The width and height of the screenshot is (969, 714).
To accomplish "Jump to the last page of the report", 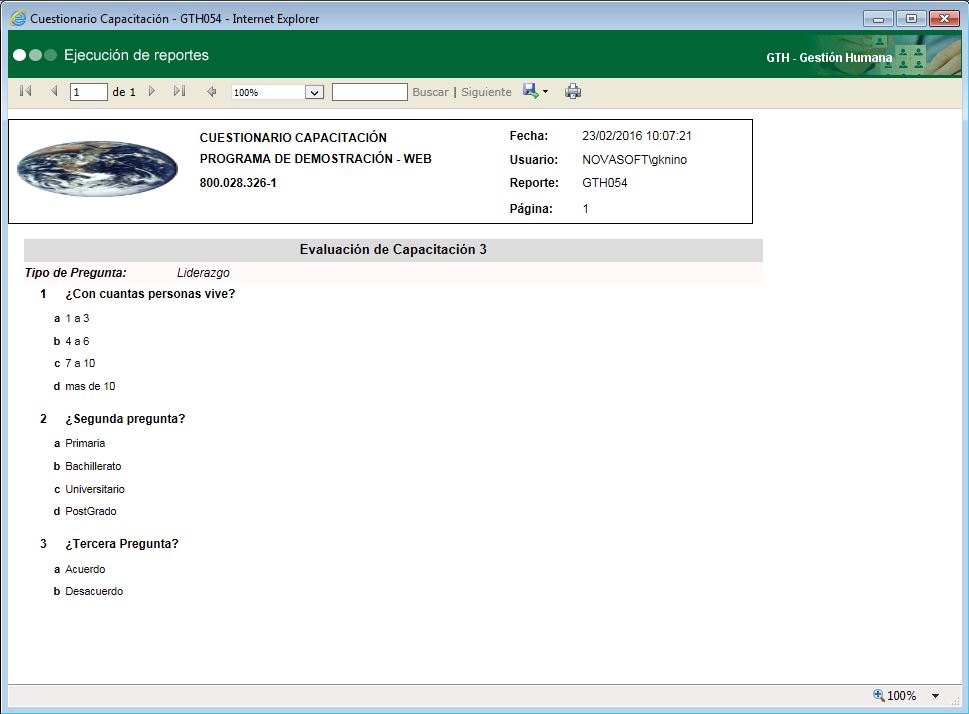I will point(178,91).
